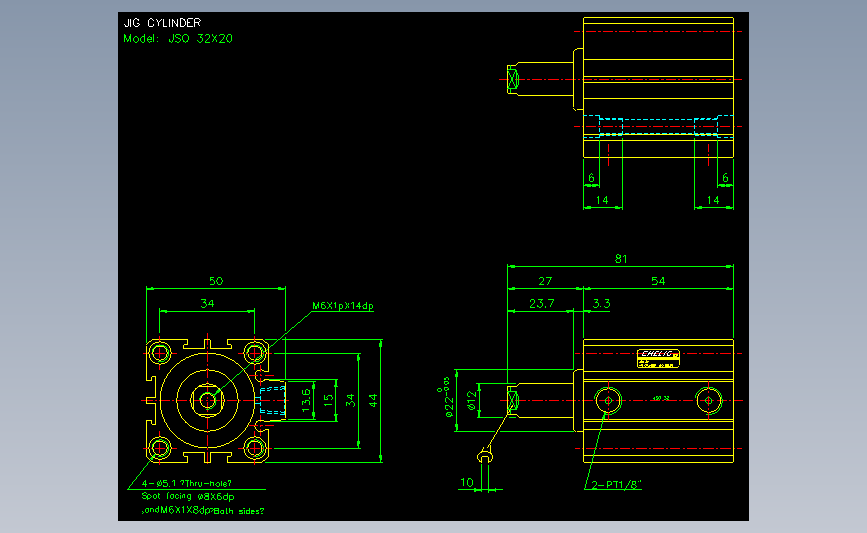Click the '50' width dimension value
This screenshot has width=867, height=533.
click(216, 281)
